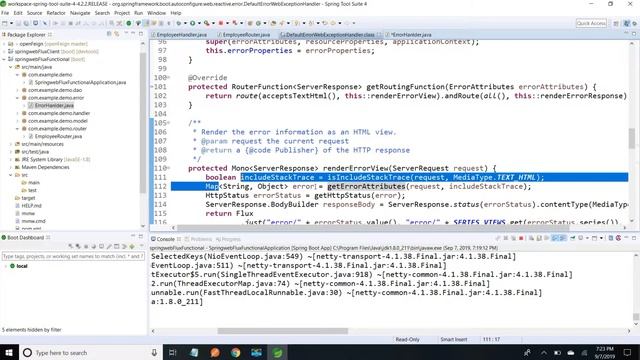Expand the com.example.demo.handler package
This screenshot has height=360, width=640.
18,113
